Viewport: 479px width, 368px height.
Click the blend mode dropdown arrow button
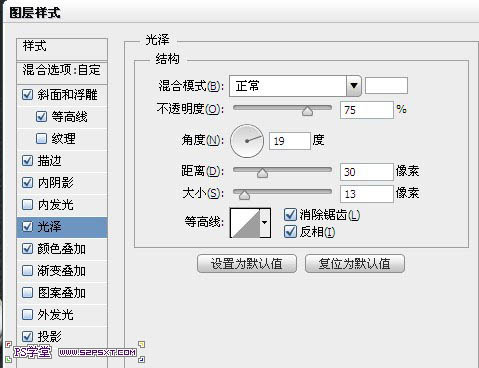point(354,86)
